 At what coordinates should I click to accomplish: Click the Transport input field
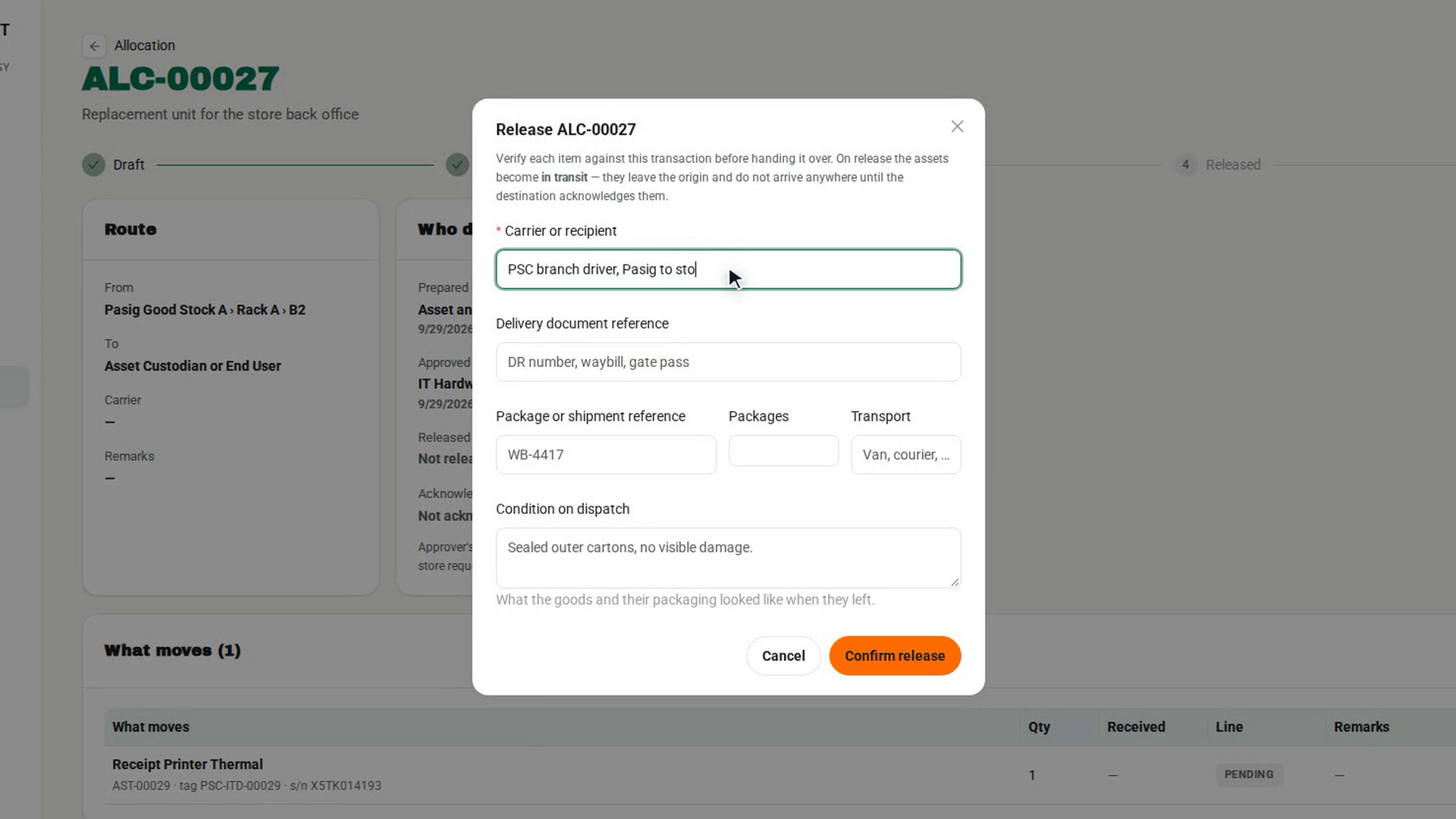point(905,454)
